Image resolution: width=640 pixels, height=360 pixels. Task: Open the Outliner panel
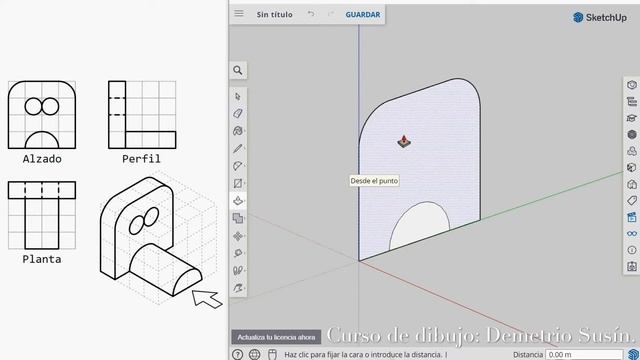[632, 101]
